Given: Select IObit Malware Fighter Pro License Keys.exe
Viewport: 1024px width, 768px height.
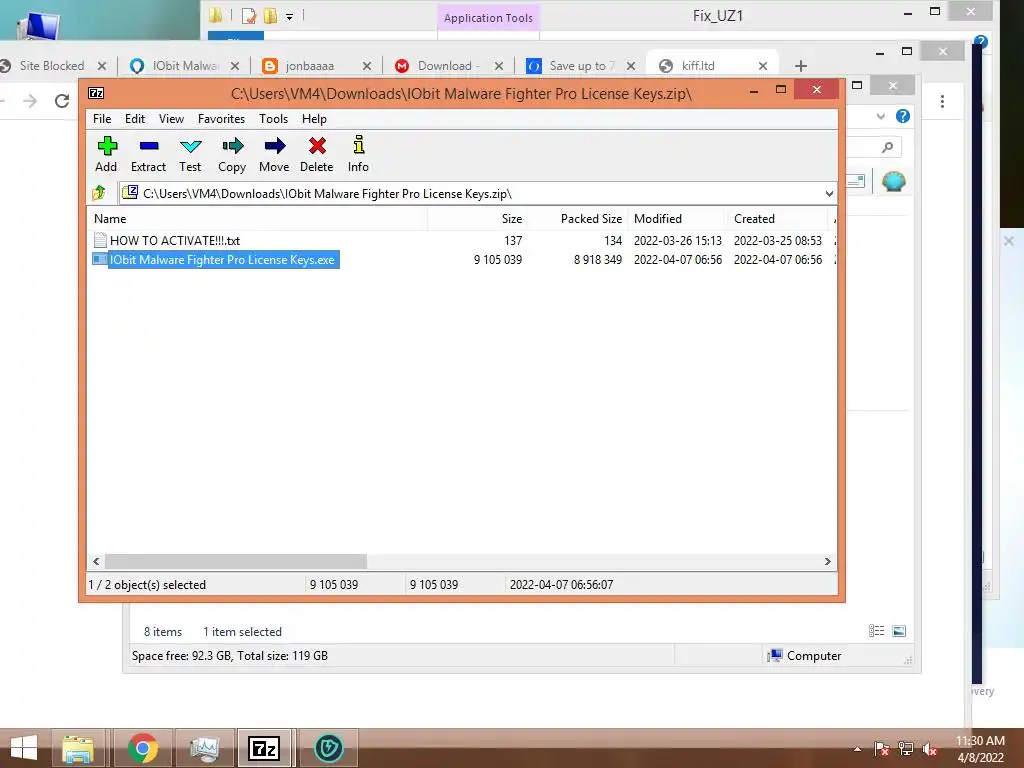Looking at the screenshot, I should coord(222,260).
